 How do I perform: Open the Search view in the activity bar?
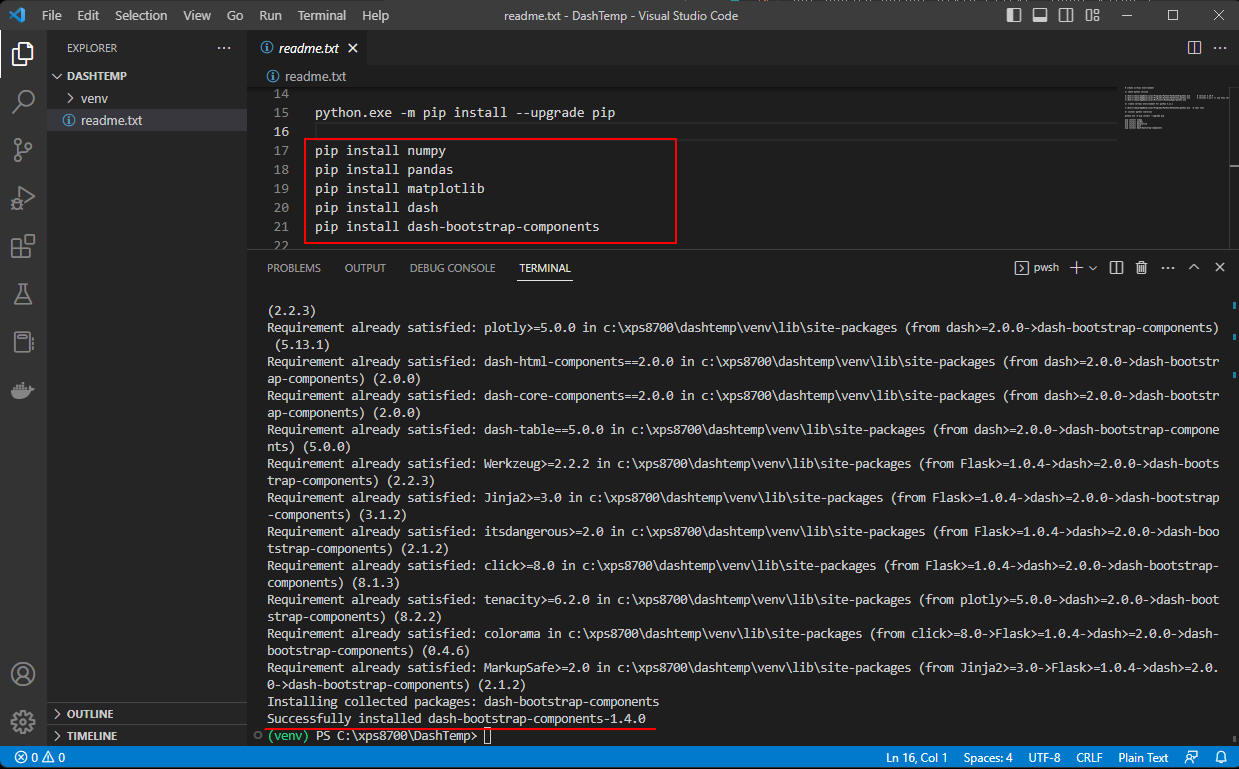coord(23,102)
